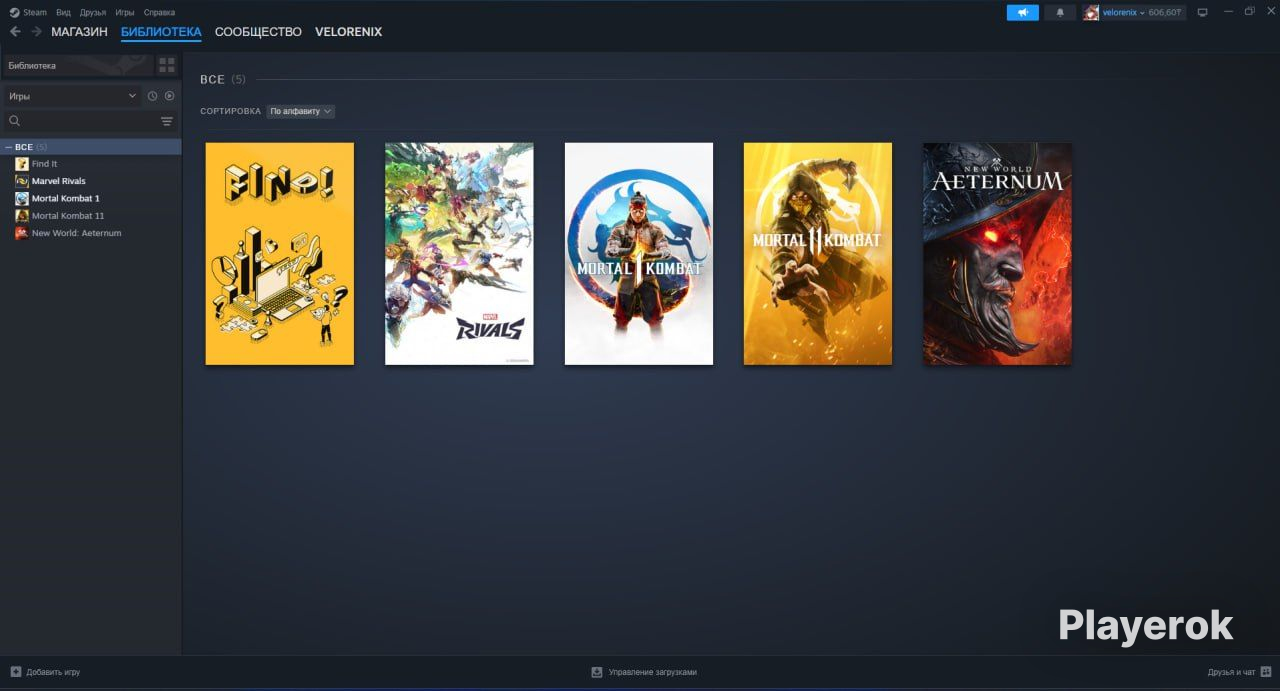This screenshot has height=691, width=1280.
Task: Open the New World Aeternum cover
Action: [997, 254]
